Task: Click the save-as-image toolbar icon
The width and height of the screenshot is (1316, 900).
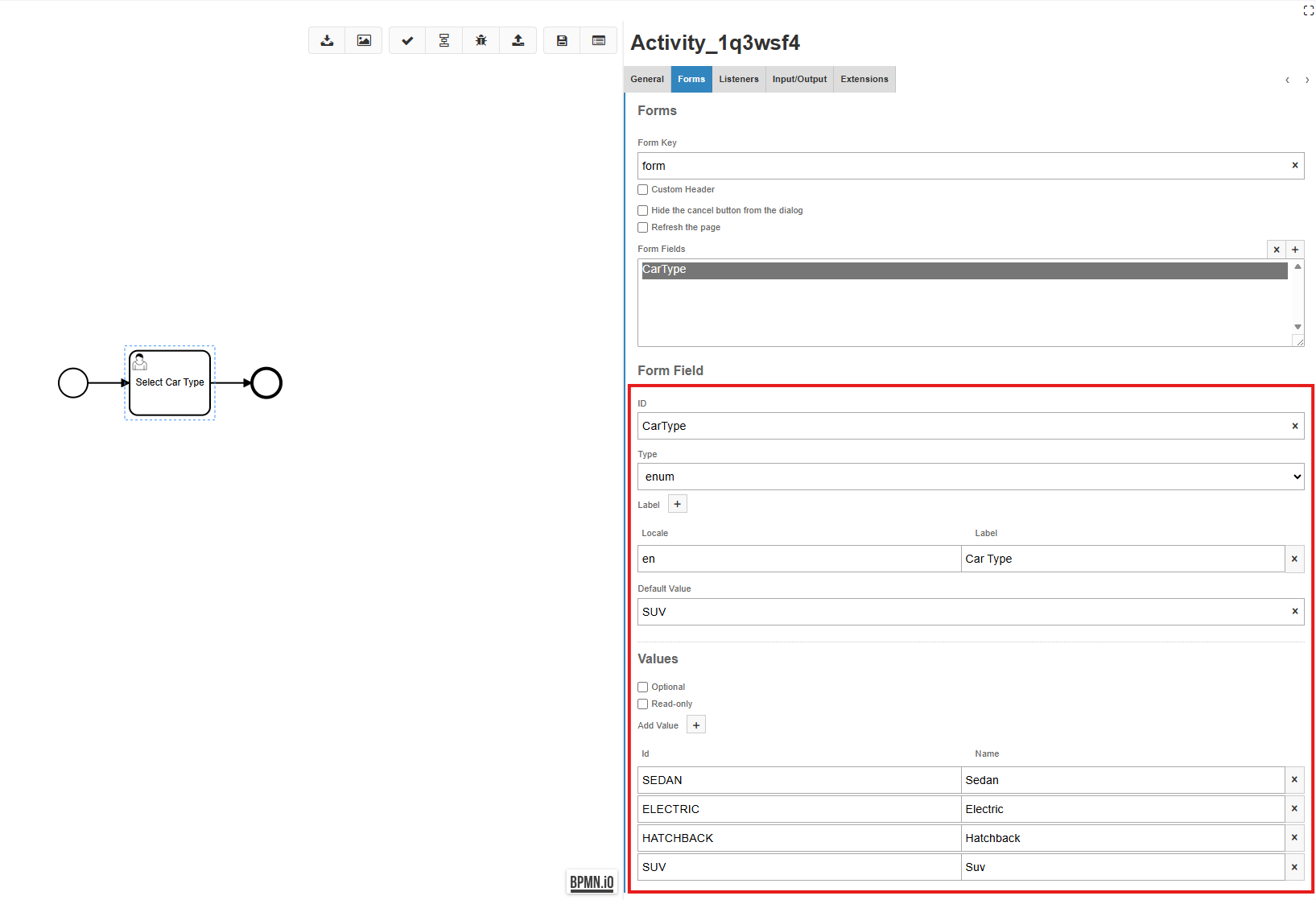Action: (364, 40)
